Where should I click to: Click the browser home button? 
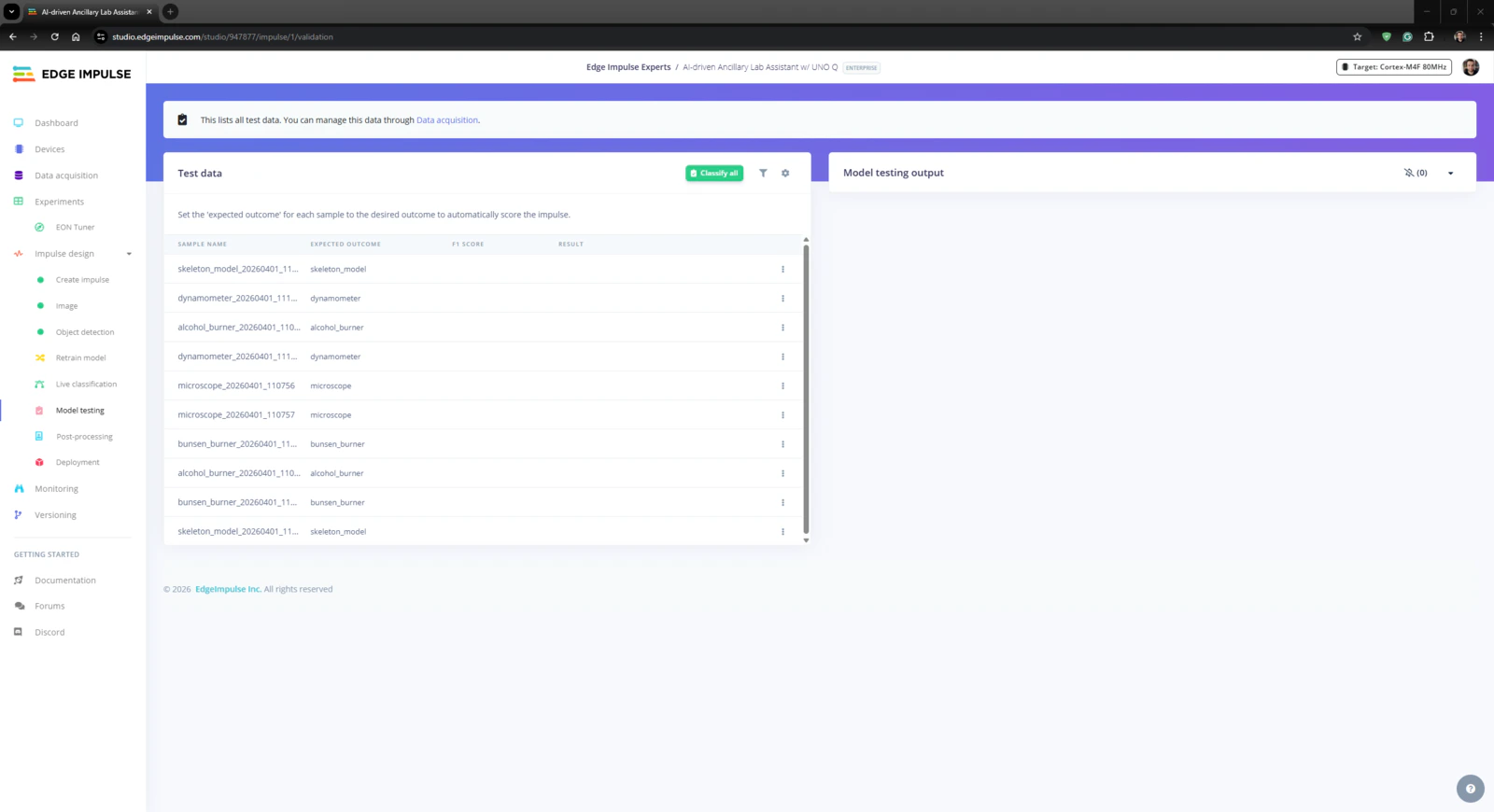[76, 37]
